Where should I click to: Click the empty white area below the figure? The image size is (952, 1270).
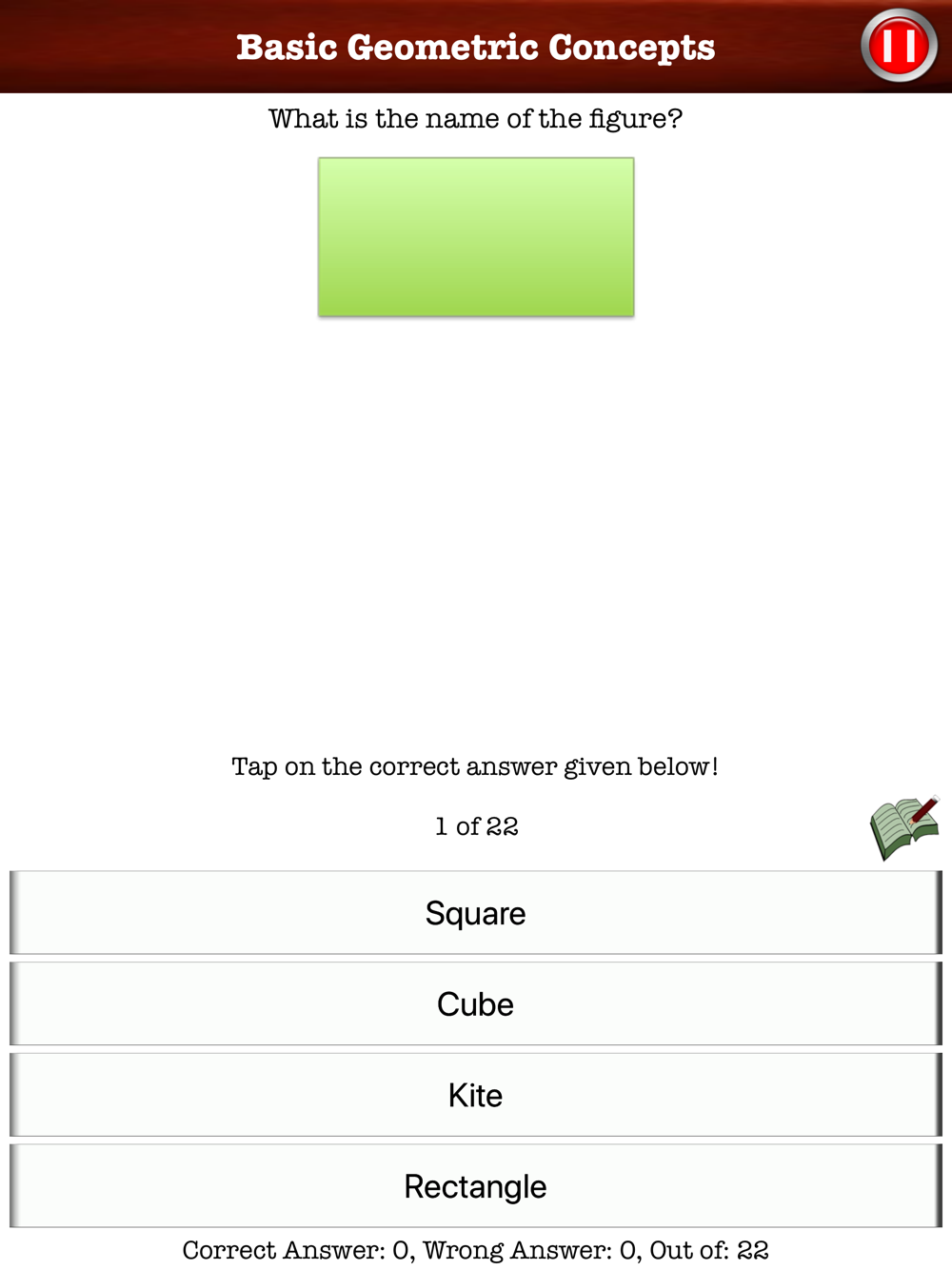tap(476, 533)
